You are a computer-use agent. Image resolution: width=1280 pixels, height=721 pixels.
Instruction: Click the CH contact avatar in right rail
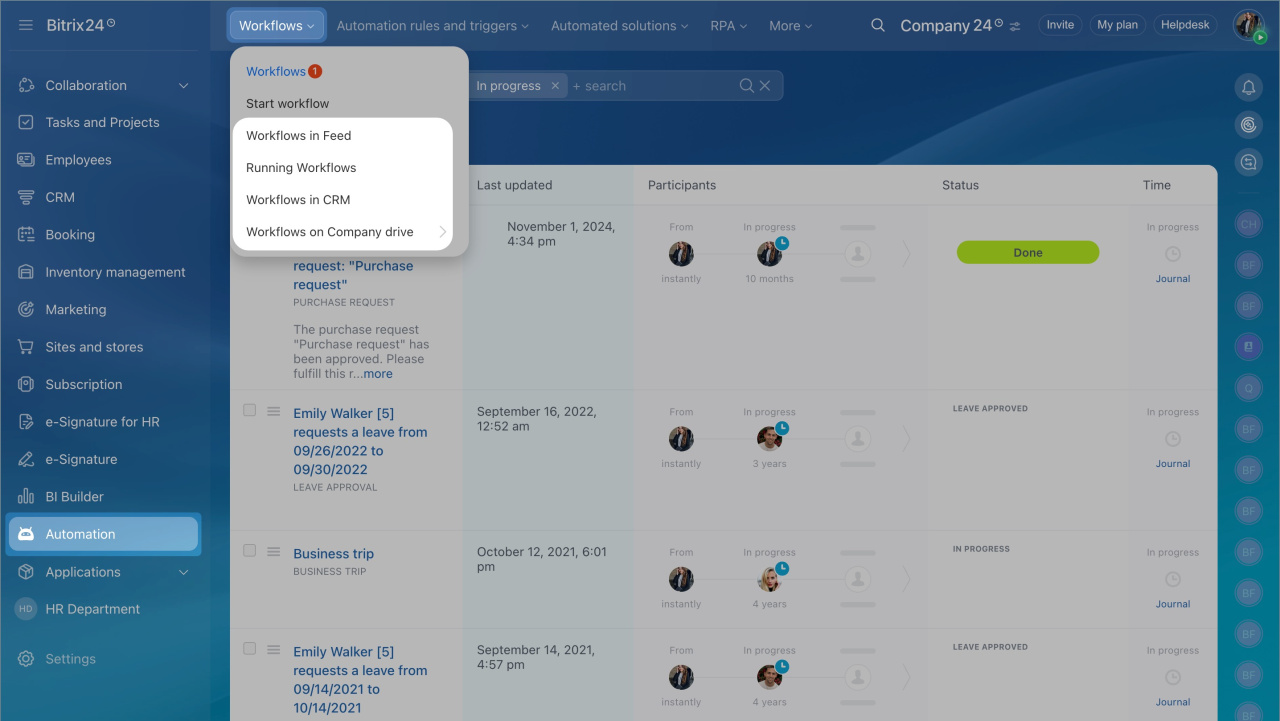[1248, 224]
